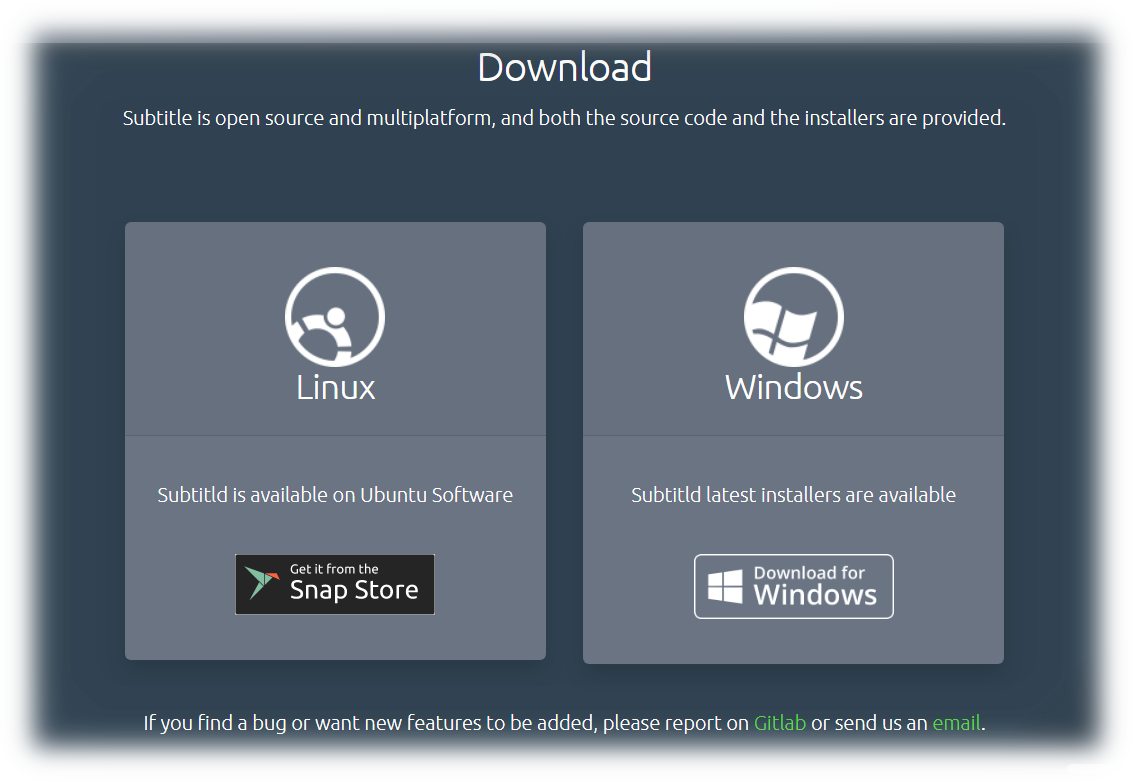Viewport: 1133px width, 782px height.
Task: Select text 'Subtitld latest installers are available'
Action: point(793,495)
